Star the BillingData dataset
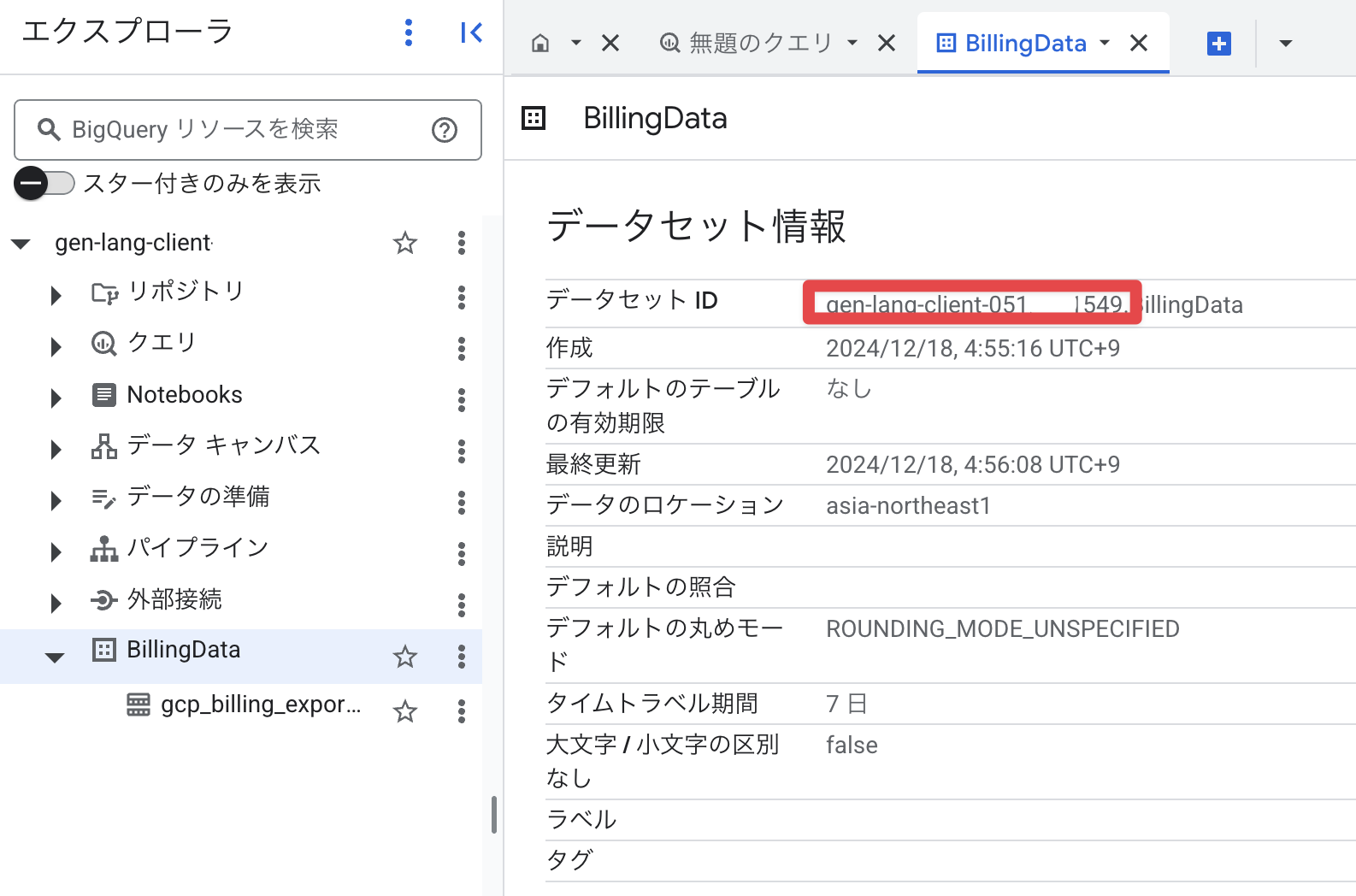Viewport: 1356px width, 896px height. 404,657
